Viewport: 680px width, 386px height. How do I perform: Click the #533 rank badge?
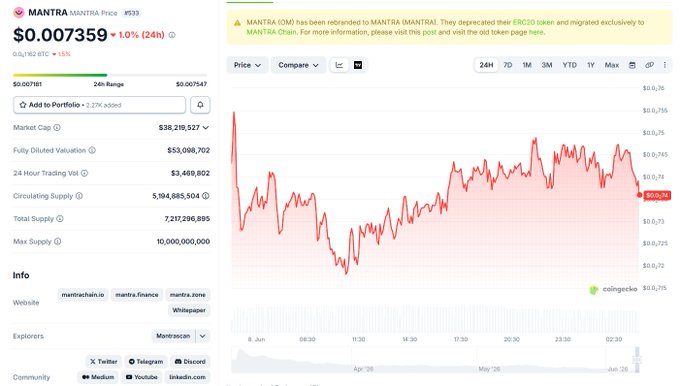pos(131,13)
